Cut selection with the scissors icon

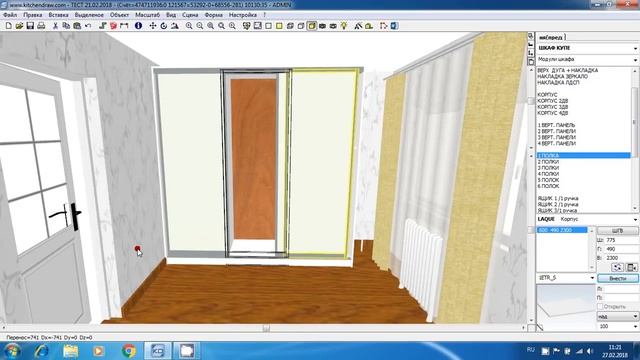coord(55,26)
